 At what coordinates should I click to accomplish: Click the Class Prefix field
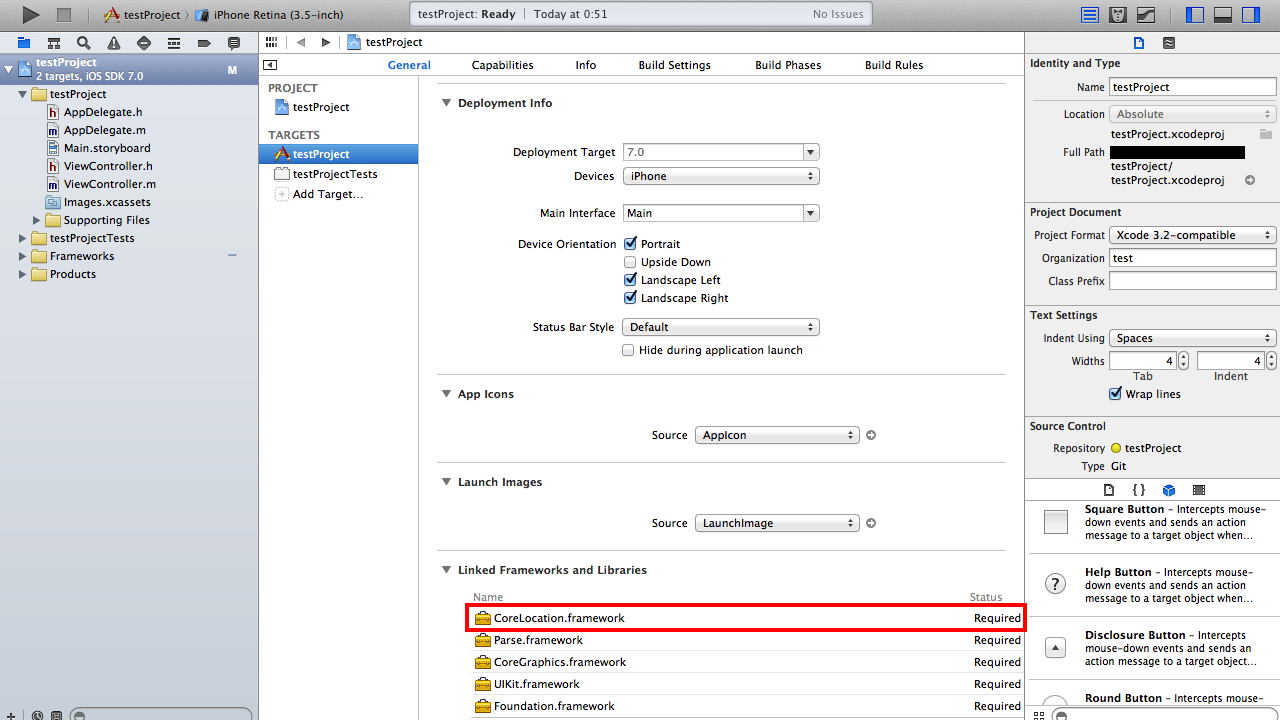click(1193, 281)
